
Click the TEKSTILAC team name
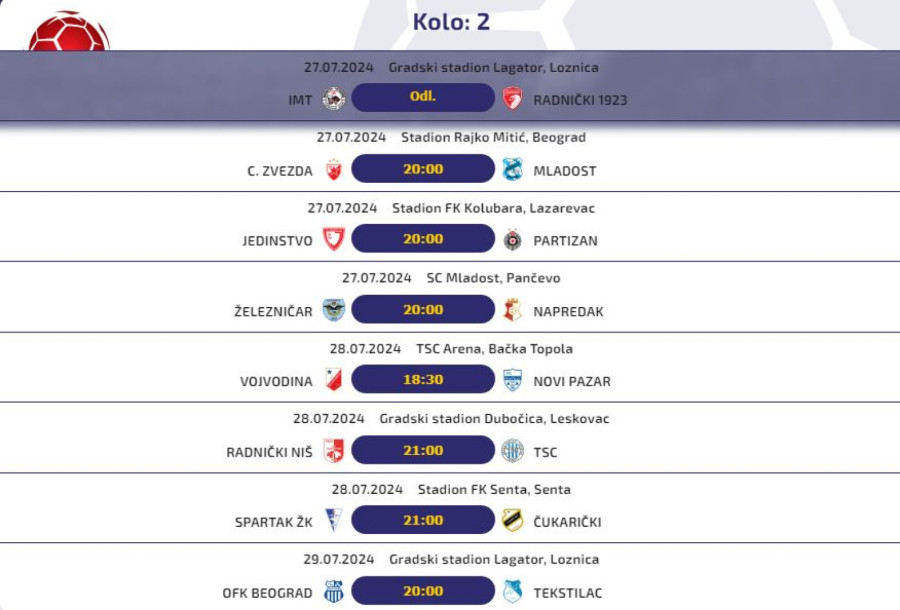pos(567,593)
